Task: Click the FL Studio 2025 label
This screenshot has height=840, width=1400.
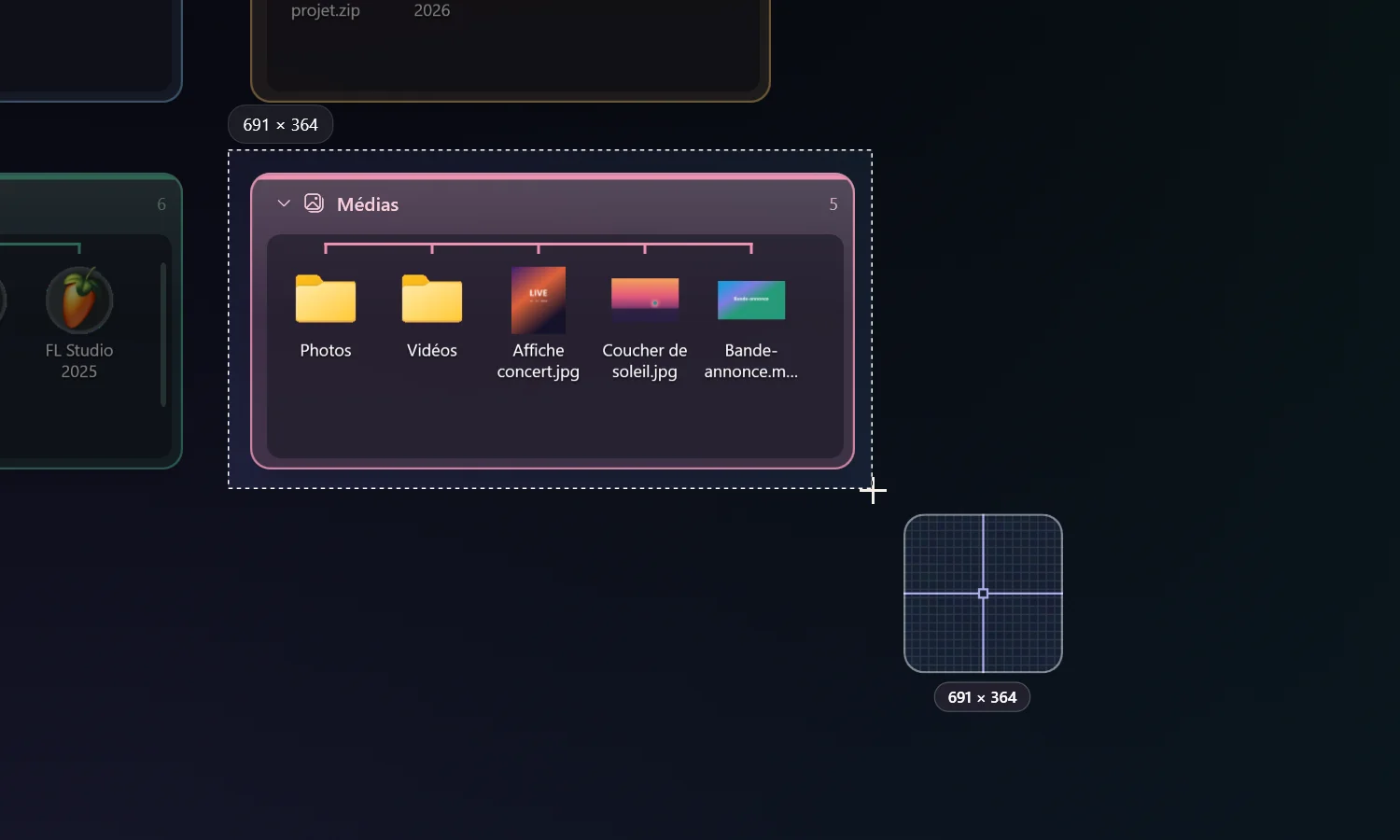Action: (79, 361)
